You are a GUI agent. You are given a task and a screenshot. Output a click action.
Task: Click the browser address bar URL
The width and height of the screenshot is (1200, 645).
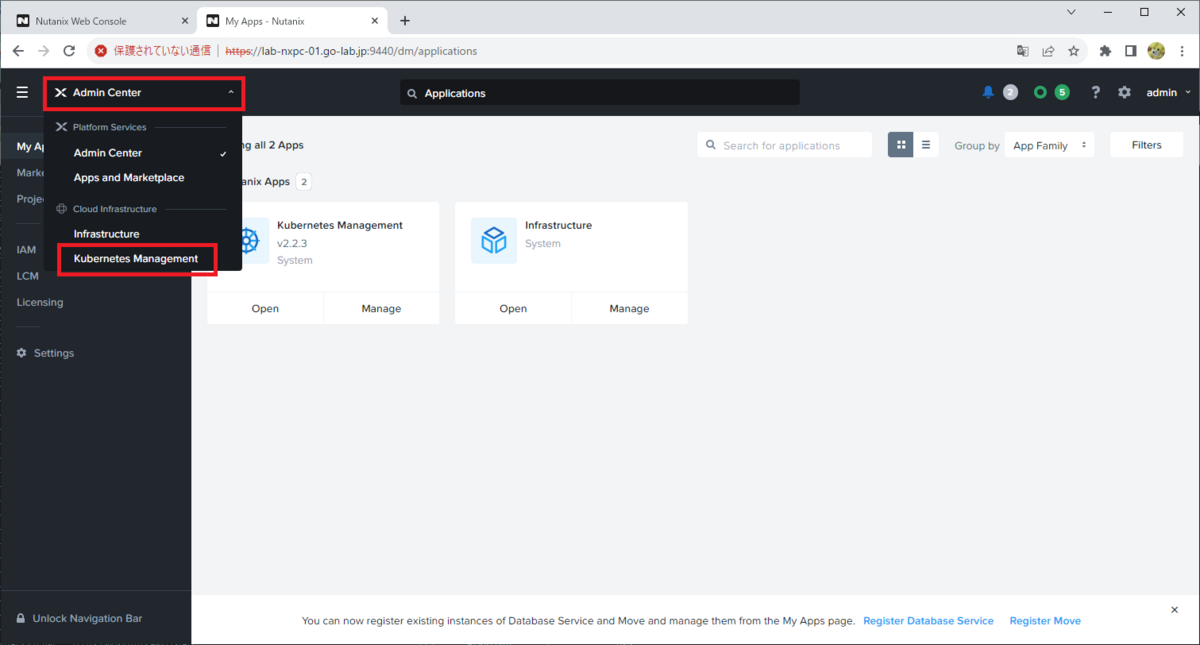click(x=351, y=51)
